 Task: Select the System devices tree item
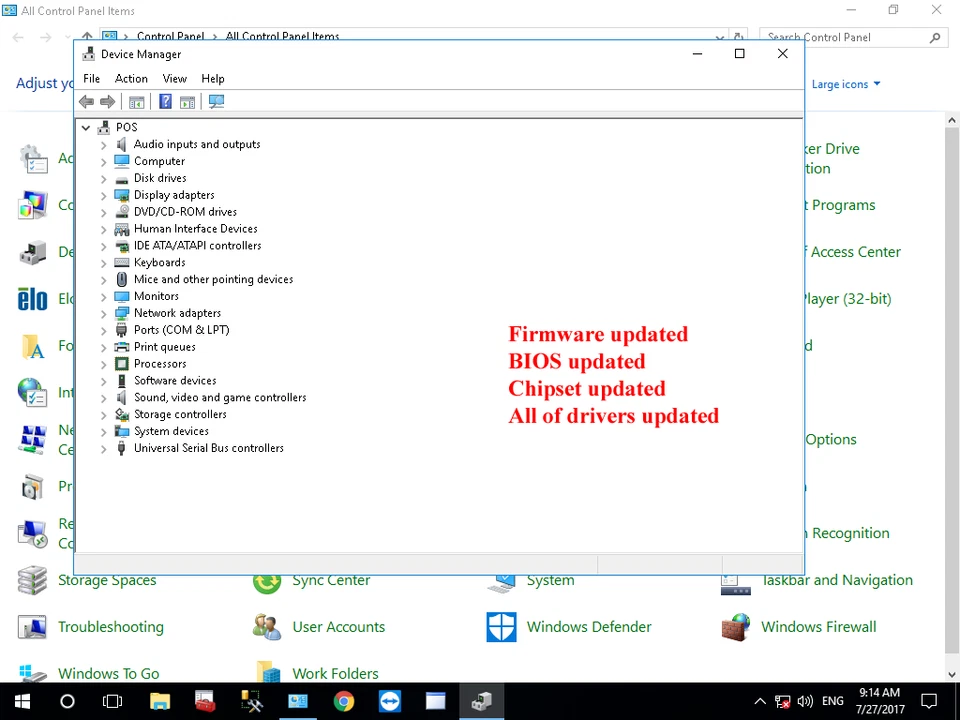[x=171, y=431]
